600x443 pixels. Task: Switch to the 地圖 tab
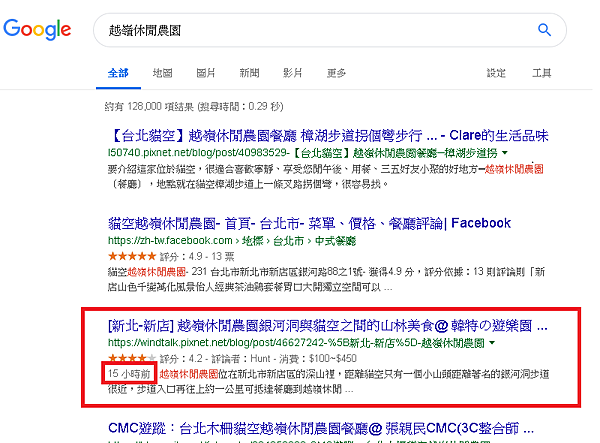click(162, 73)
